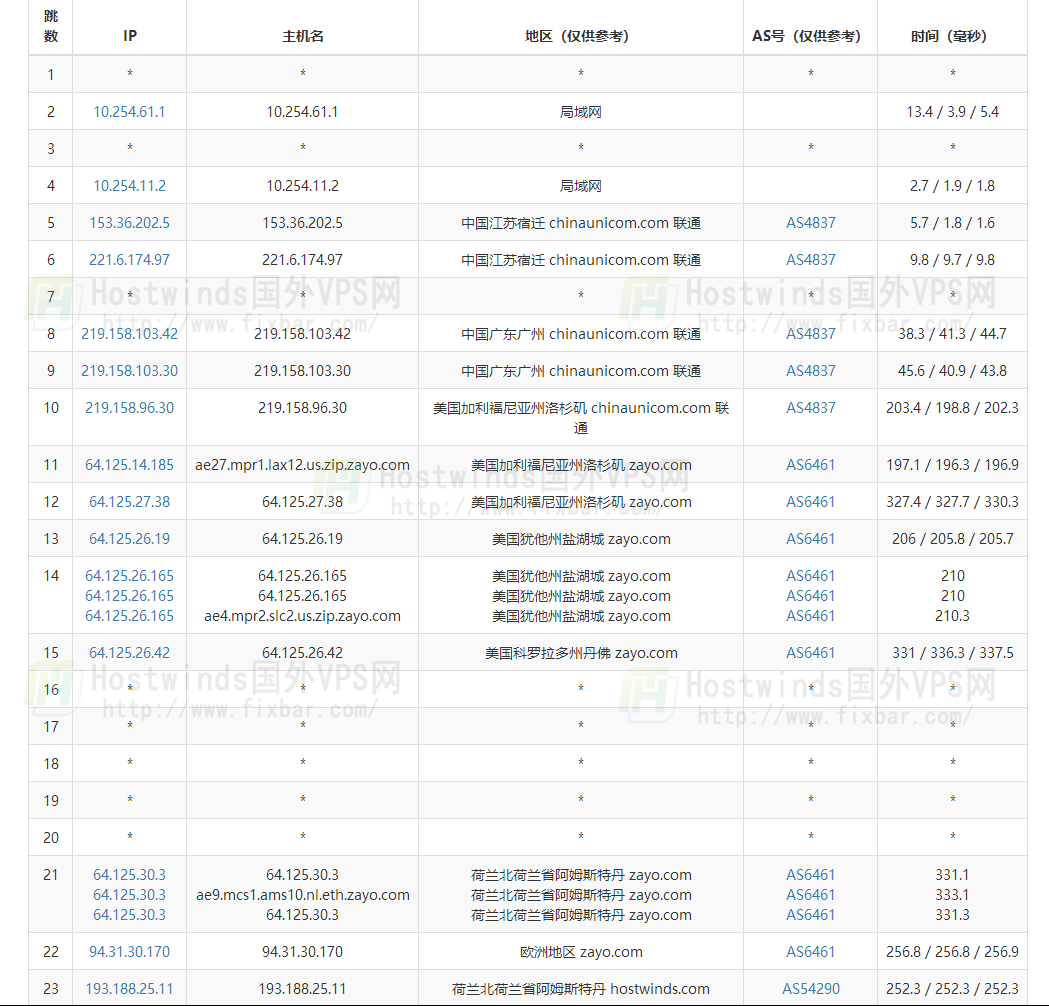Click time value 203.4 / 198.8 / 202.3
Viewport: 1049px width, 1006px height.
point(952,407)
